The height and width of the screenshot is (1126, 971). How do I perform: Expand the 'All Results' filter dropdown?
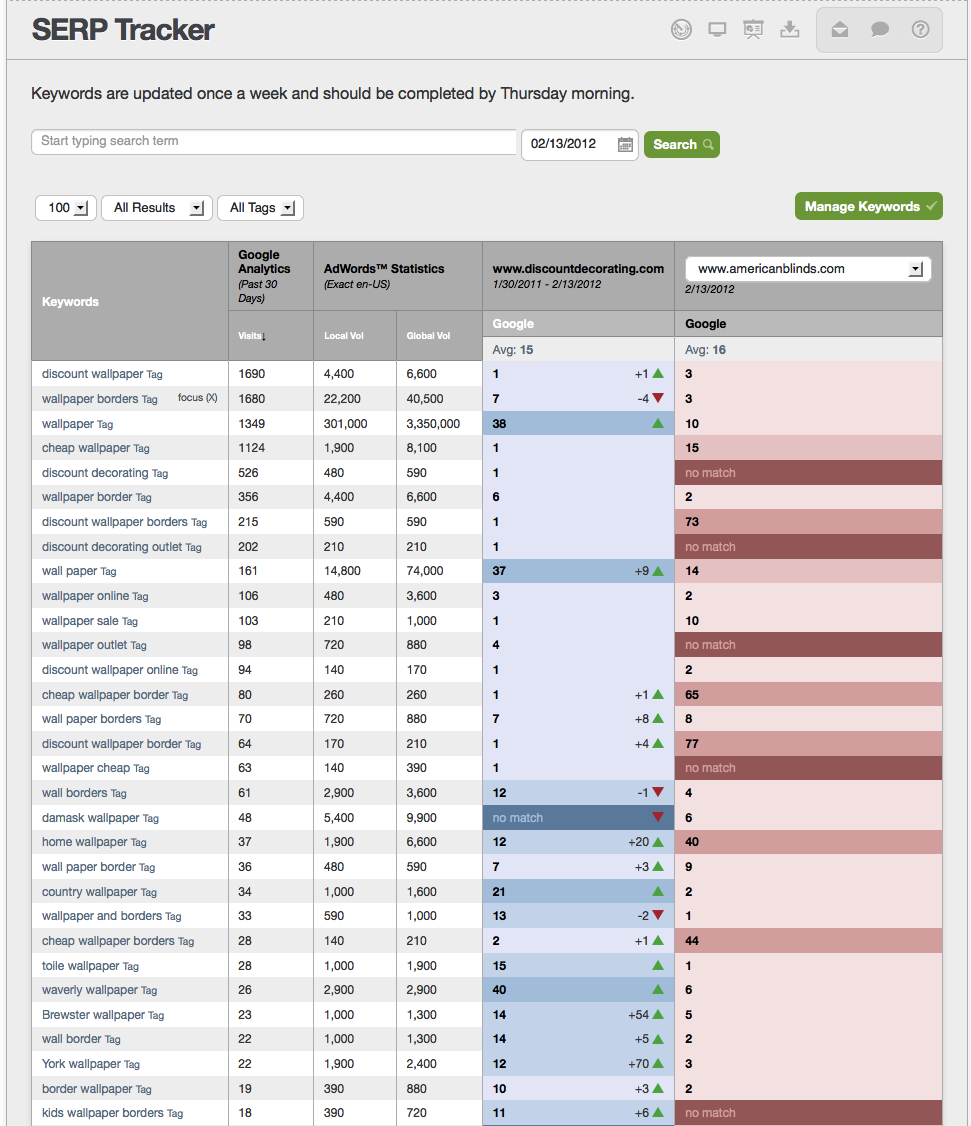click(156, 207)
